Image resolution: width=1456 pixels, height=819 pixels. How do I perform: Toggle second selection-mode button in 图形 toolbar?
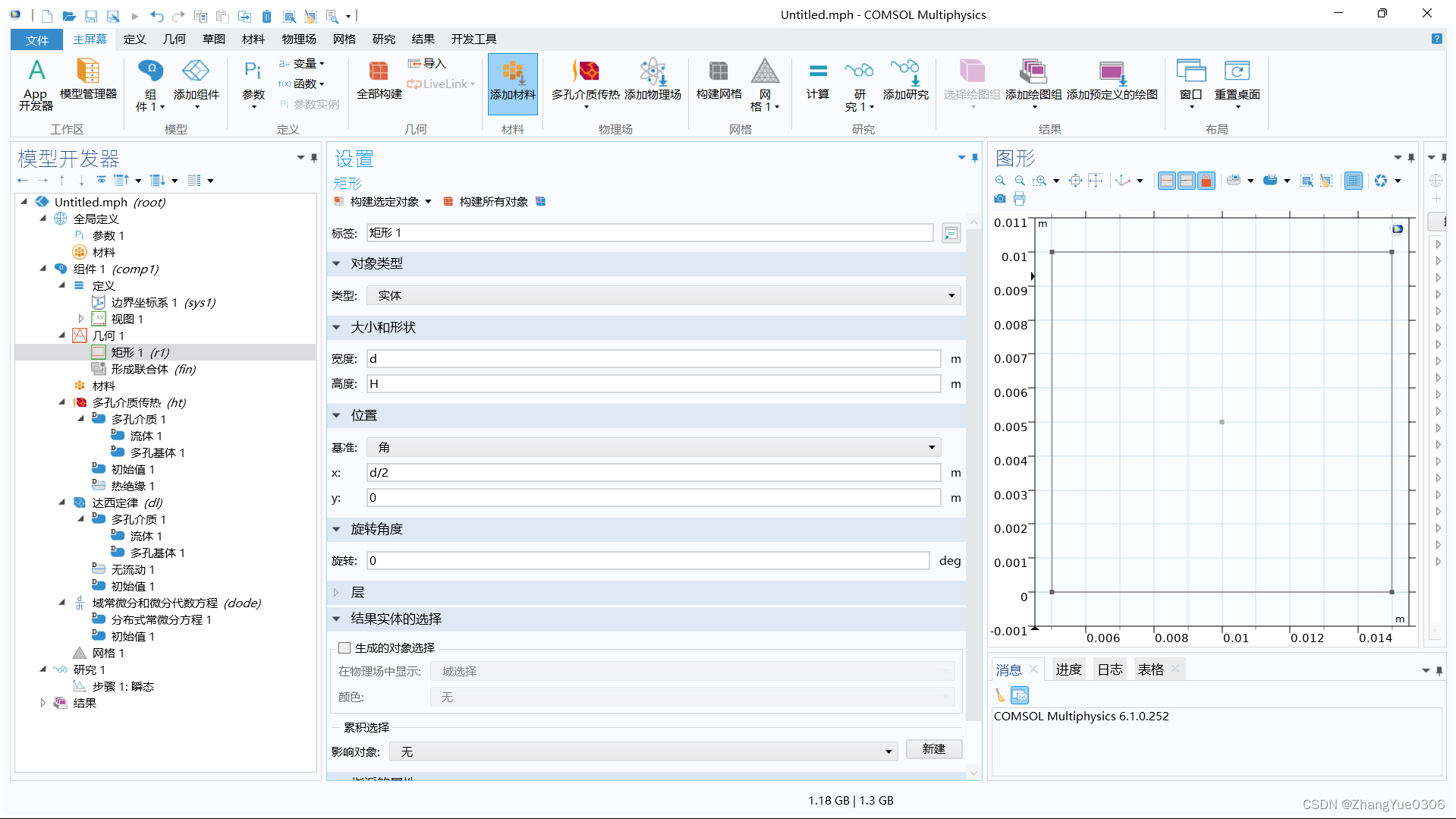[x=1187, y=181]
